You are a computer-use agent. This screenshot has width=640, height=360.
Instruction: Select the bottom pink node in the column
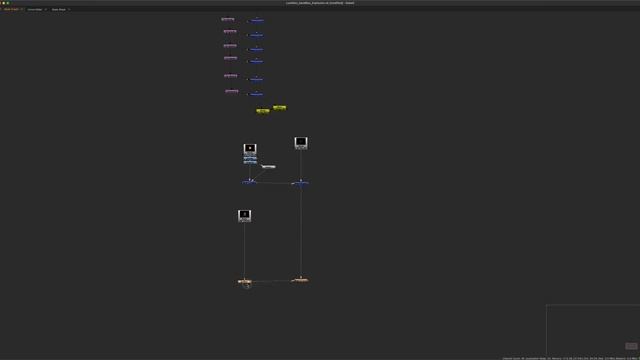point(231,91)
